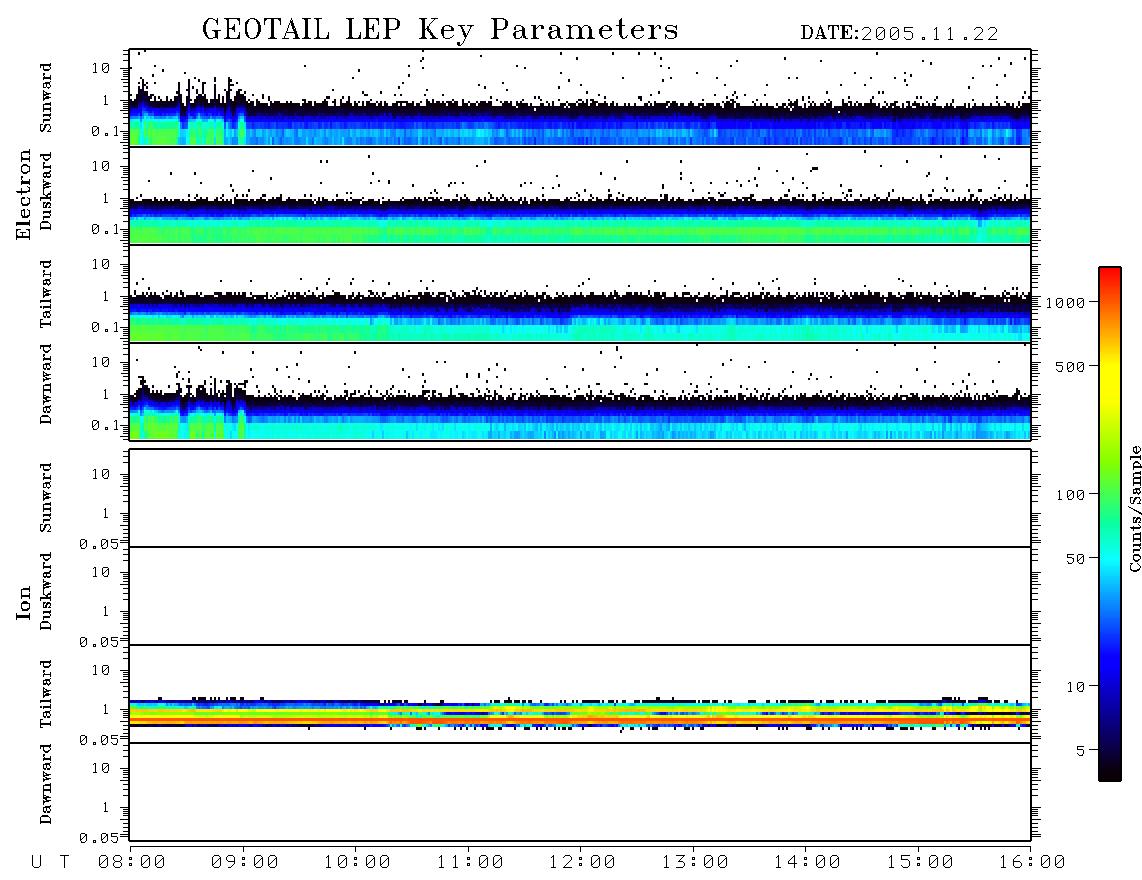
Task: Click the Ion group axis label
Action: coord(24,603)
